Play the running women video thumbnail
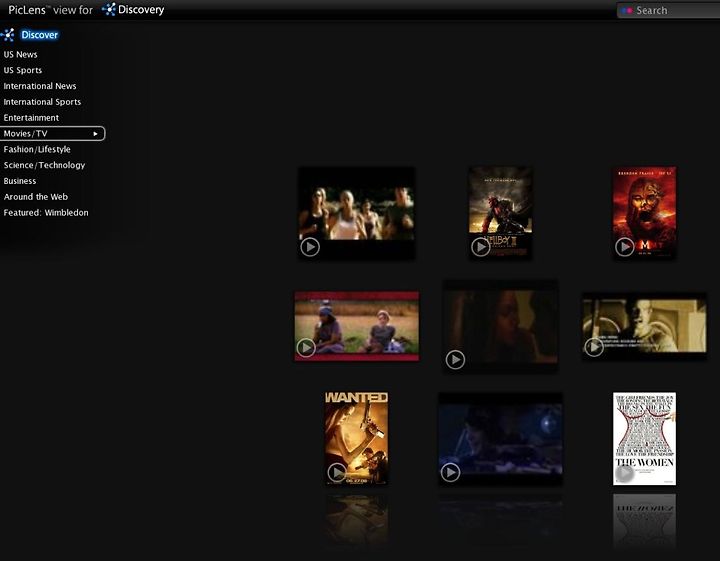The image size is (720, 561). [310, 247]
